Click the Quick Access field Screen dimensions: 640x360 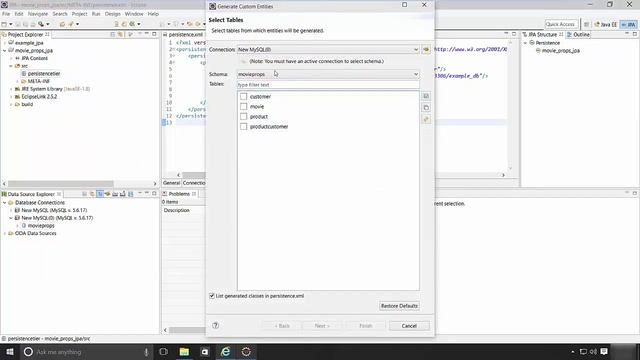coord(562,24)
